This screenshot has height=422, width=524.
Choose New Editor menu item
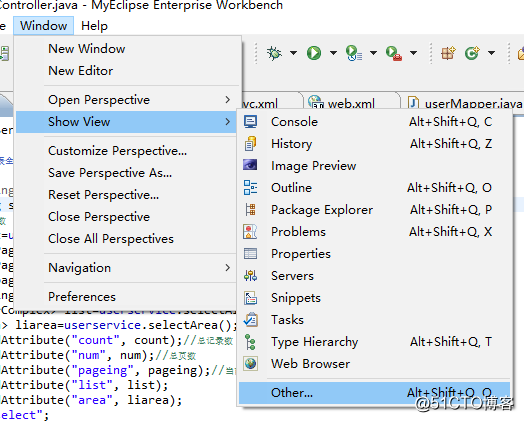pyautogui.click(x=128, y=71)
